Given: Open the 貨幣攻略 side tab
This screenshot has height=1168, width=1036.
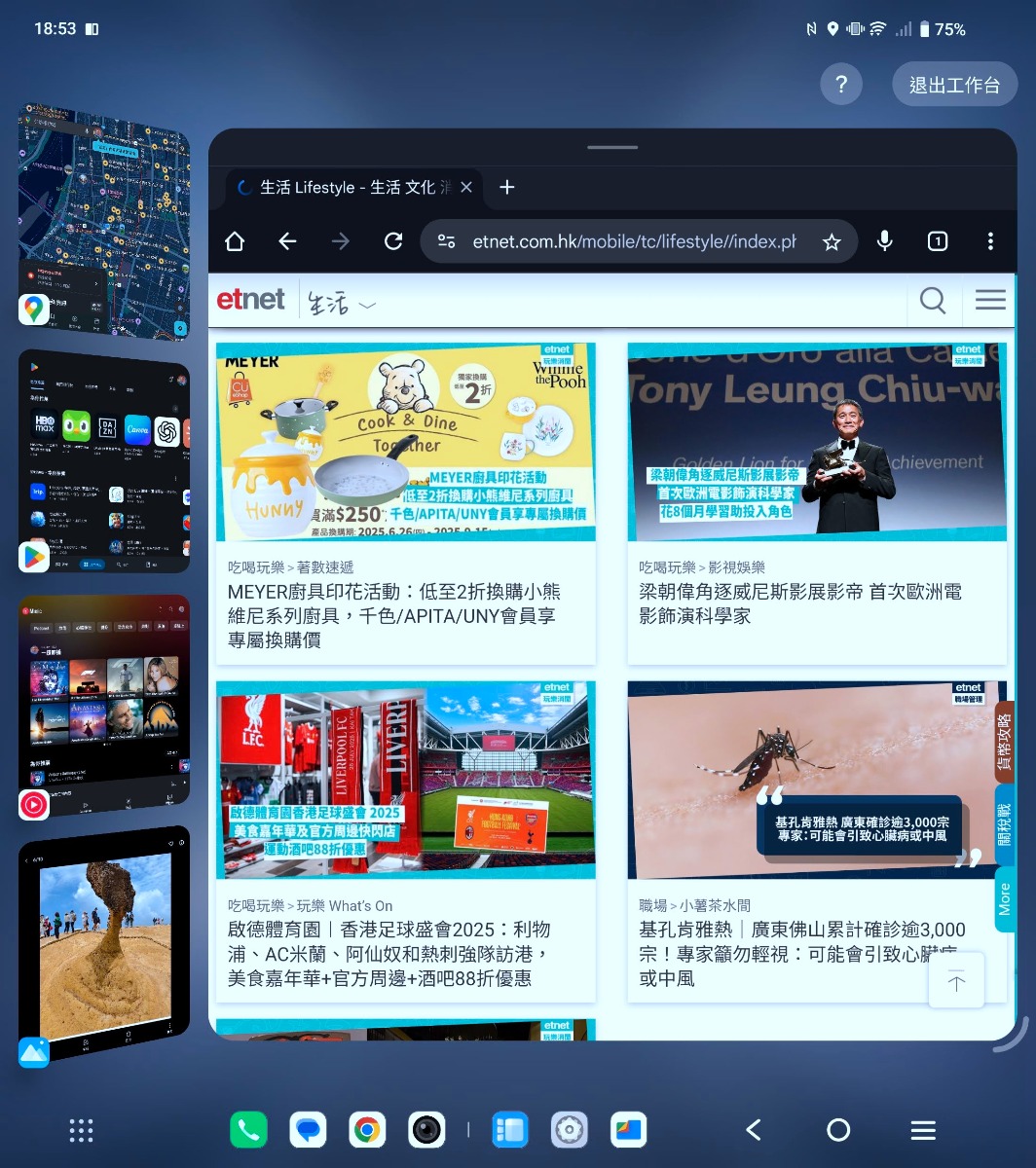Looking at the screenshot, I should 1005,742.
